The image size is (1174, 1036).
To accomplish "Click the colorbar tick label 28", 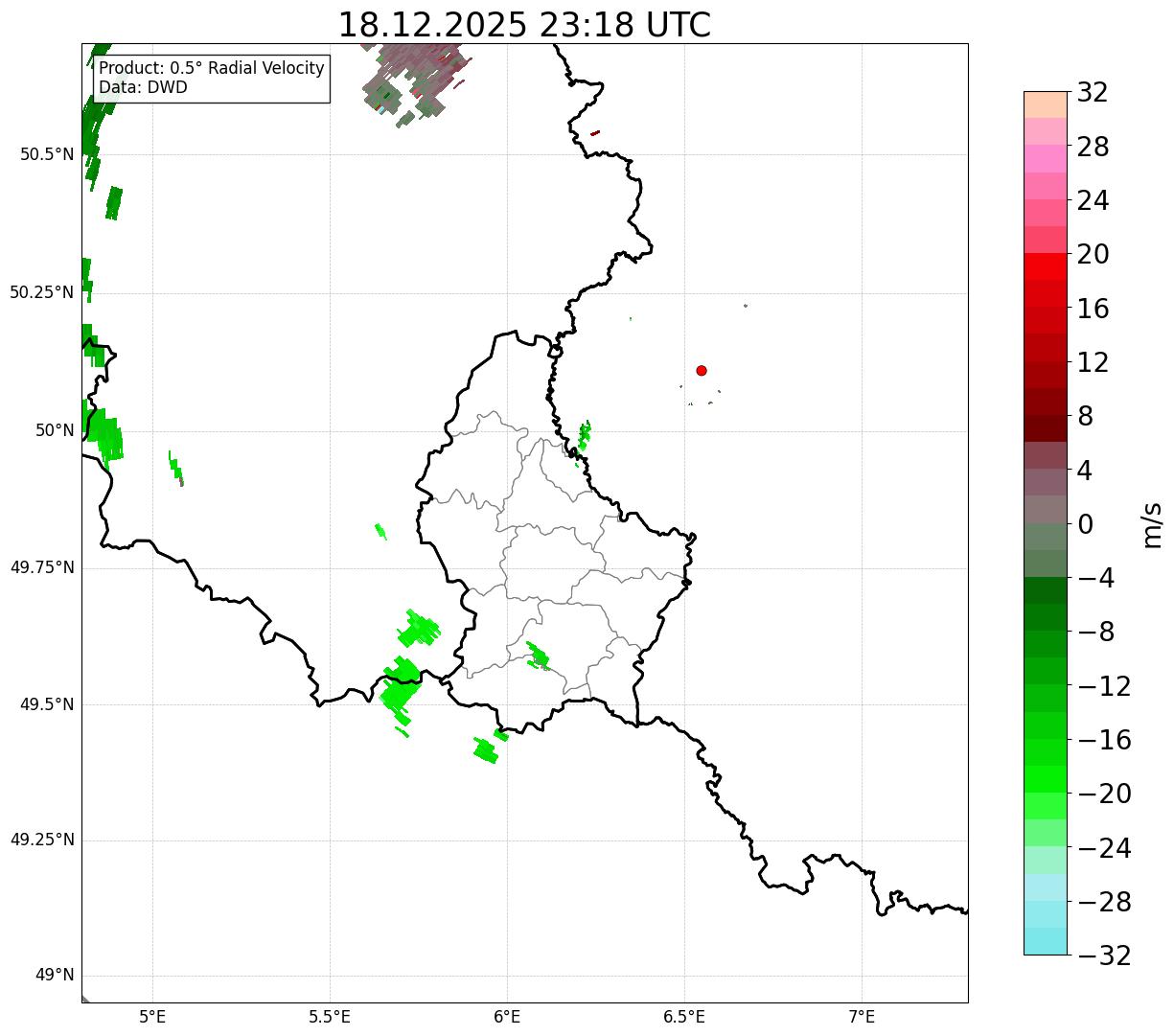I will click(1093, 148).
